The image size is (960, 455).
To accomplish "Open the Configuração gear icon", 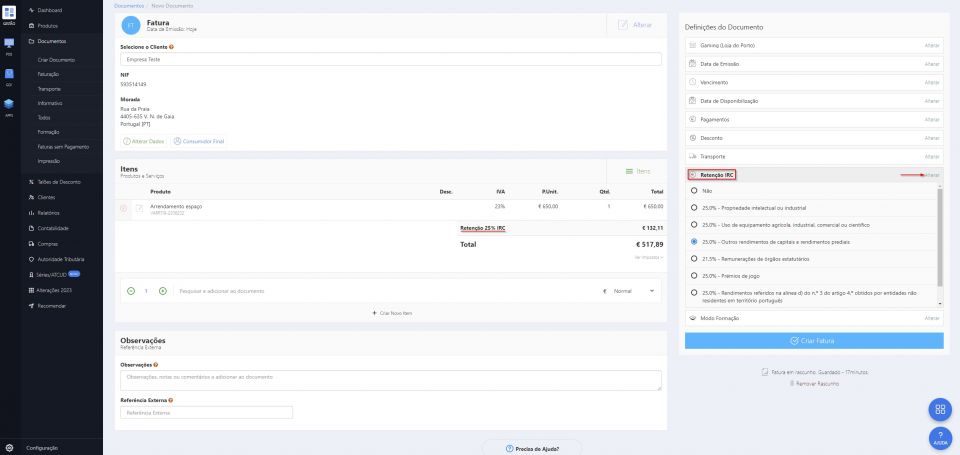I will click(9, 447).
